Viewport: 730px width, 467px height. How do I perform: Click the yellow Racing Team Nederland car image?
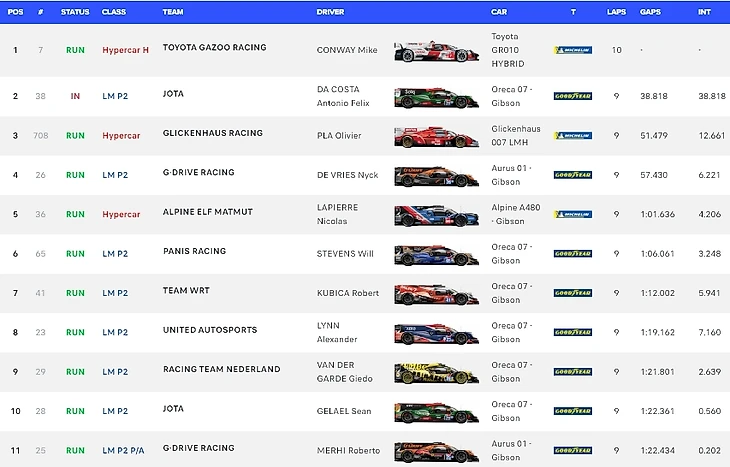436,373
